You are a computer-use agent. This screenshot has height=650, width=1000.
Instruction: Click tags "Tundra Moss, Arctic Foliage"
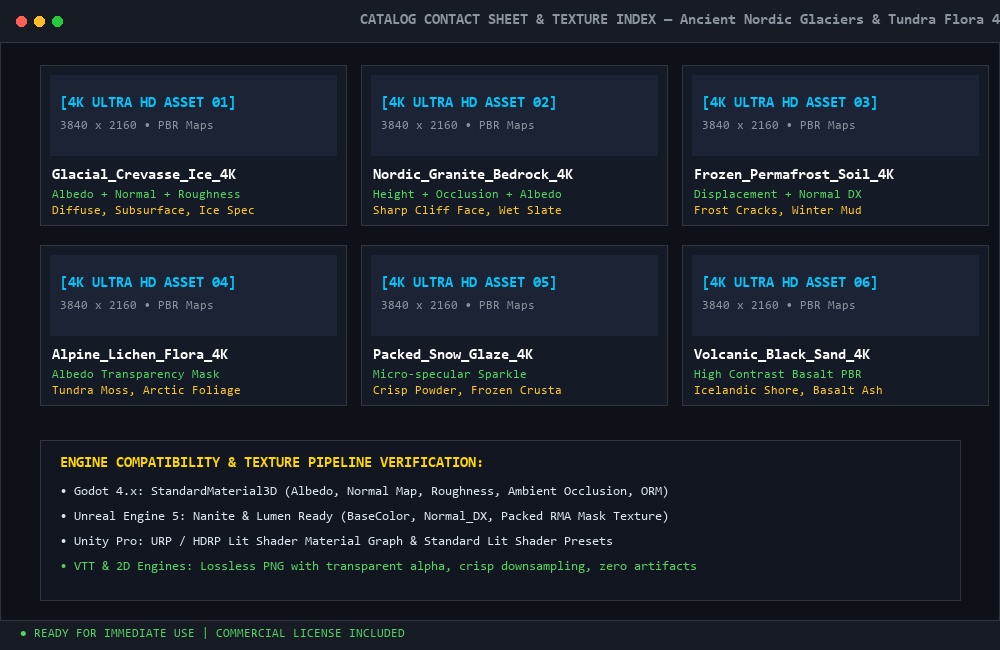click(146, 390)
